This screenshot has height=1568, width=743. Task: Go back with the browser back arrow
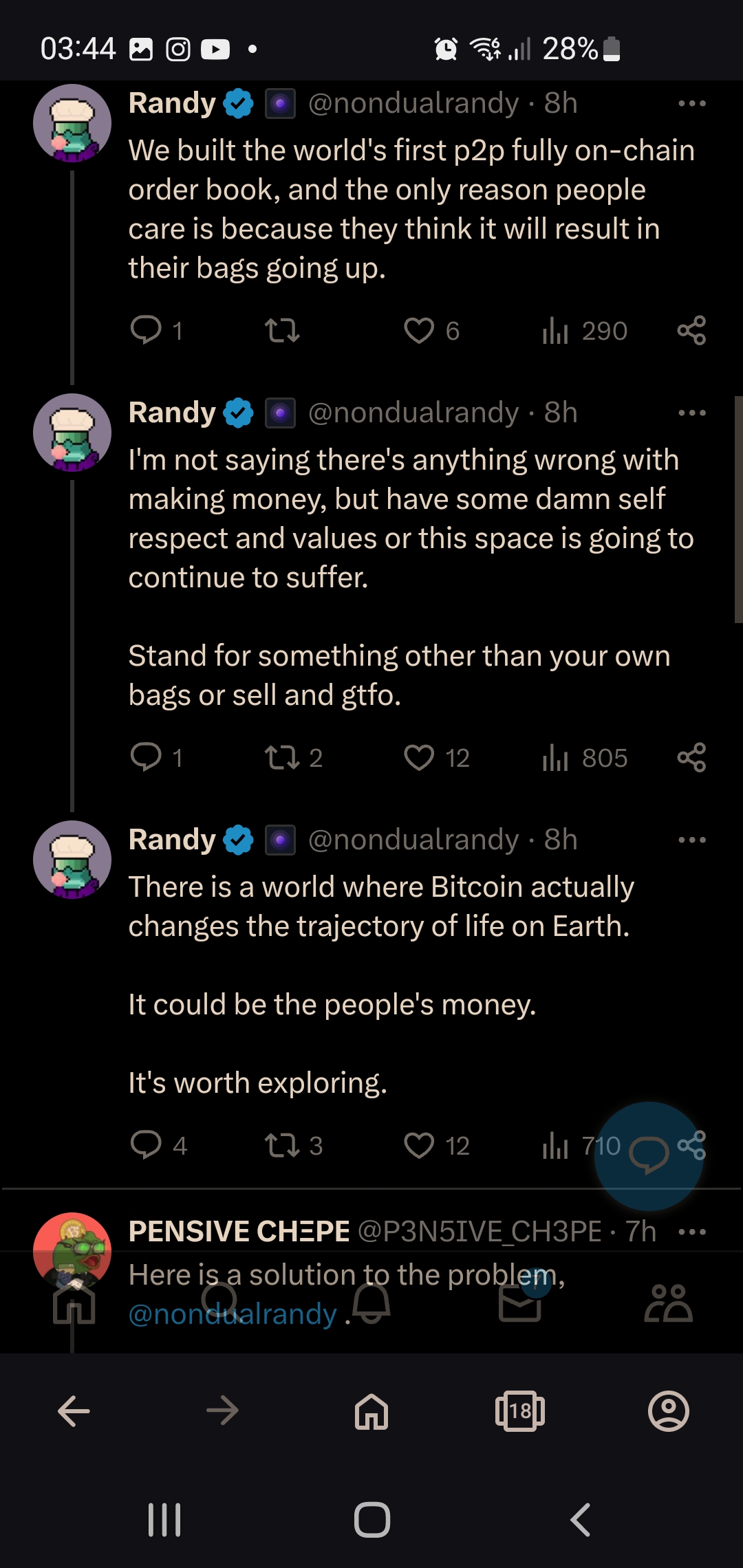[74, 1411]
